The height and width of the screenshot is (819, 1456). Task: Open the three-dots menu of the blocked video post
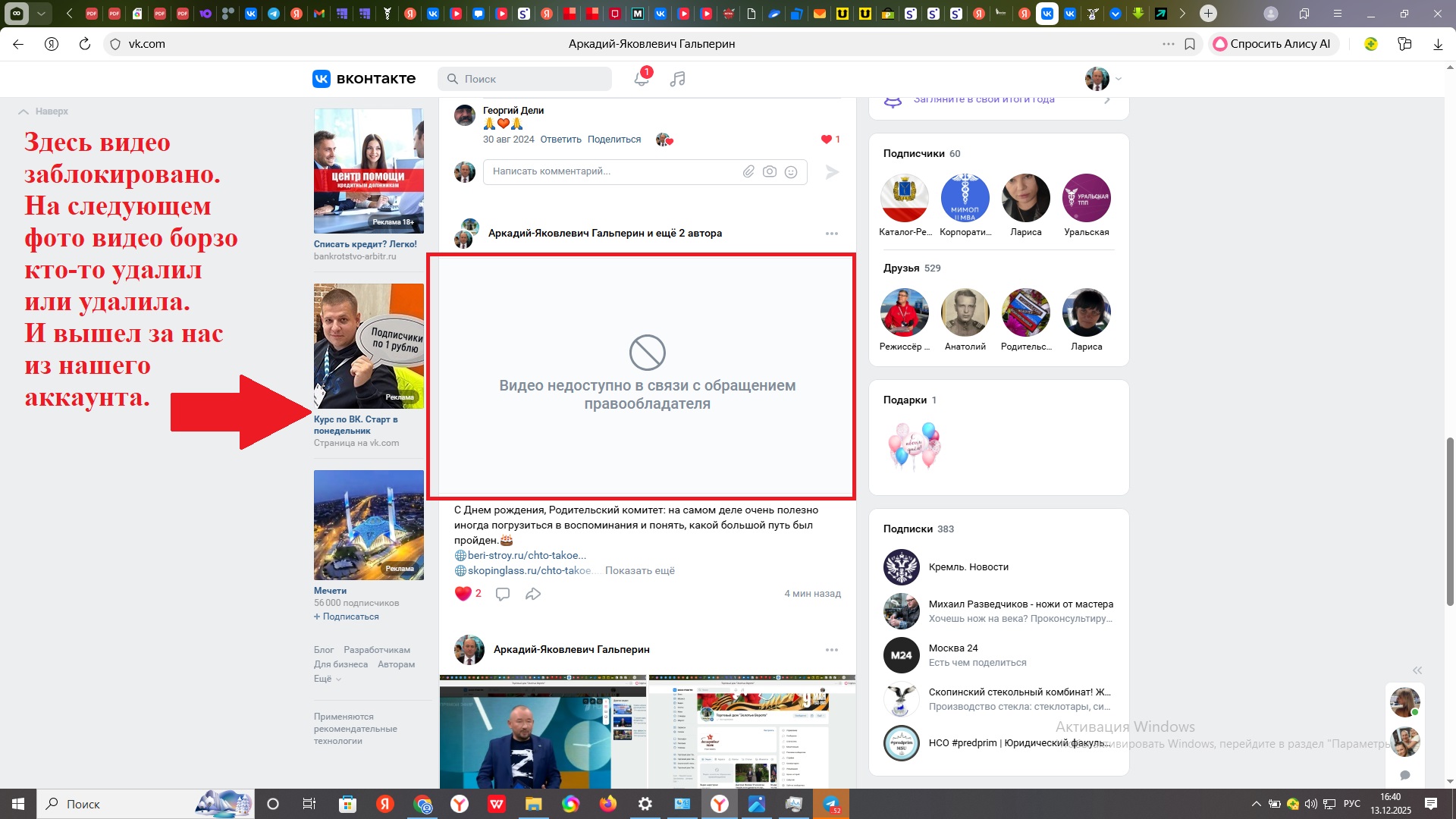tap(832, 234)
